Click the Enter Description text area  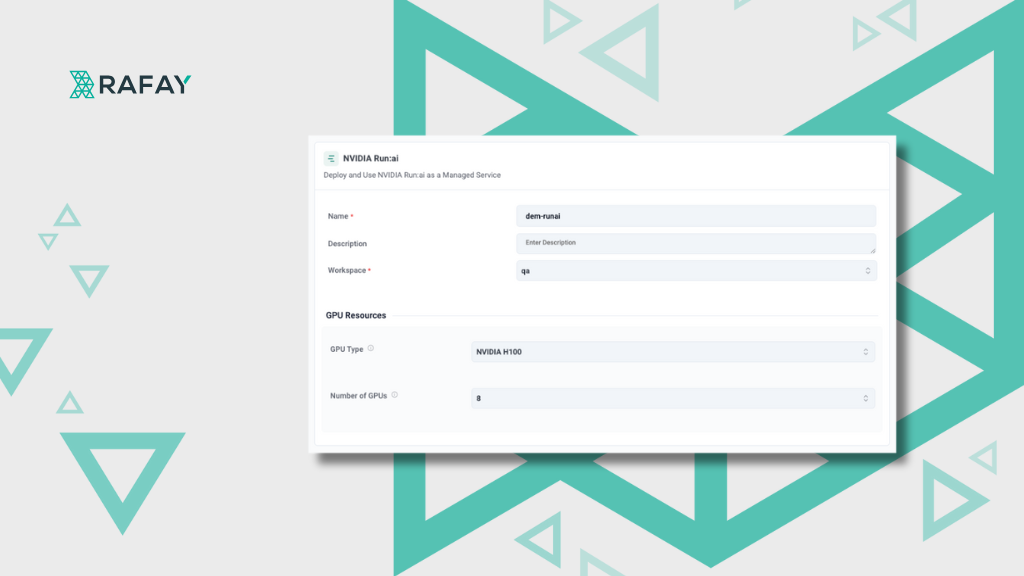[x=696, y=244]
